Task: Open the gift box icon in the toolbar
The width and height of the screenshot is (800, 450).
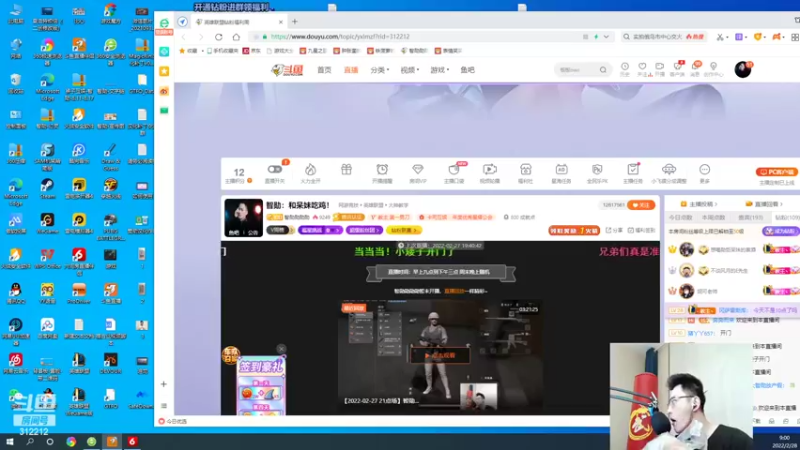Action: pyautogui.click(x=346, y=170)
